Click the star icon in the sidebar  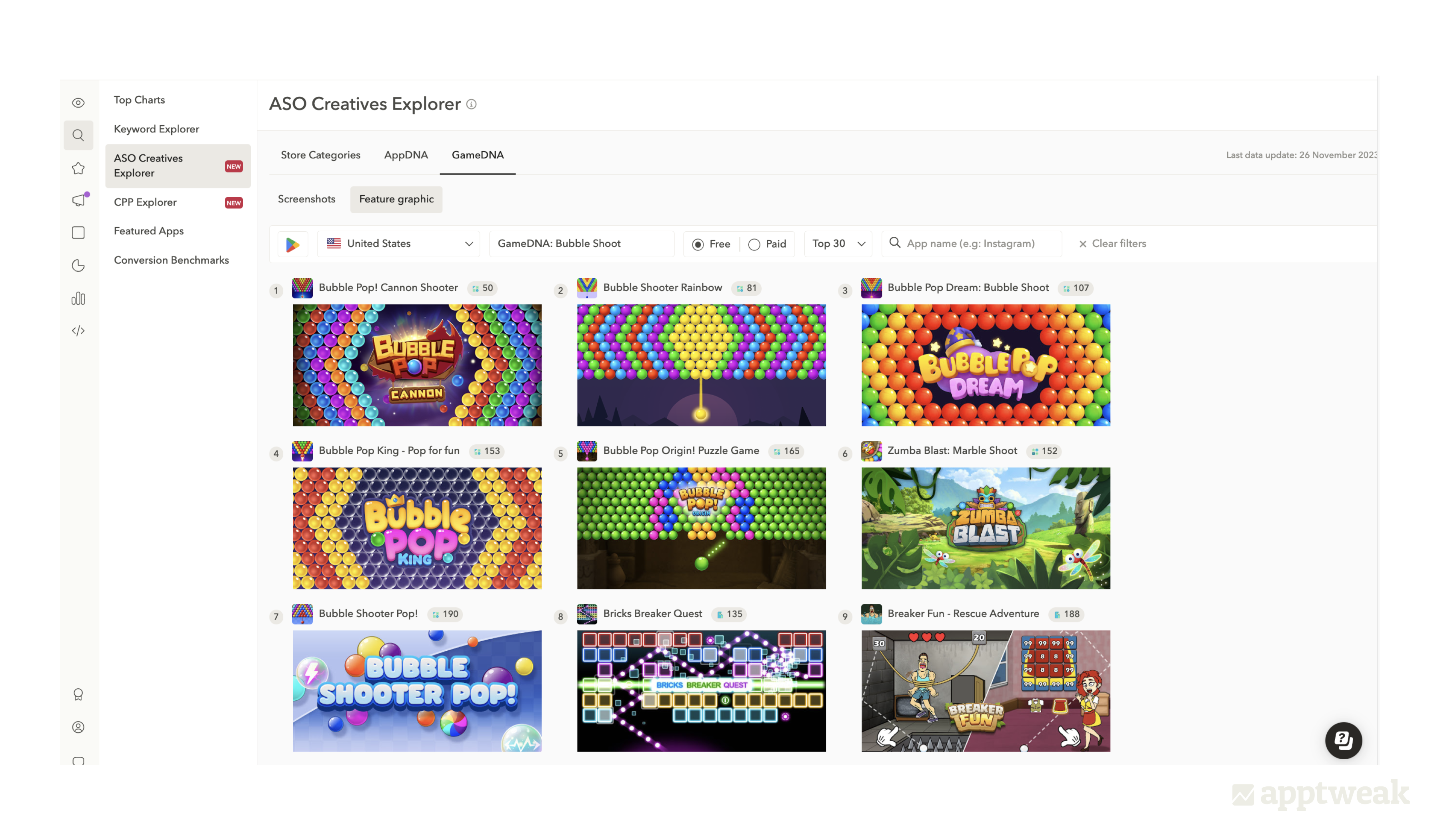pos(78,168)
